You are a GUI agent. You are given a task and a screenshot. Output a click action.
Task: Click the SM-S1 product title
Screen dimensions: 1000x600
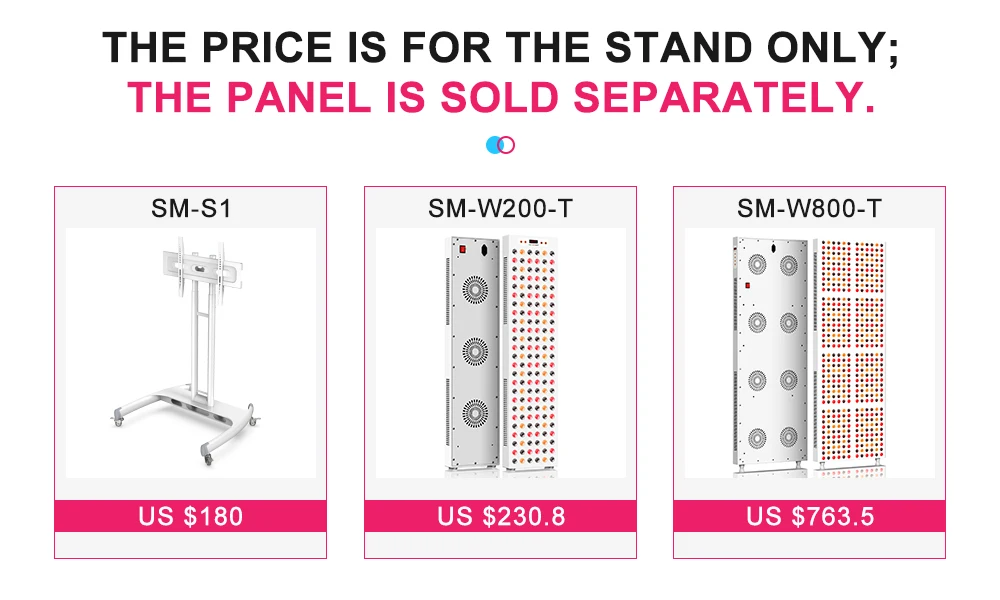tap(191, 209)
